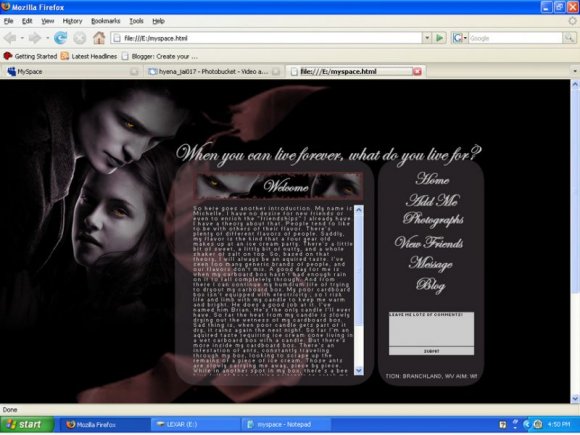Screen dimensions: 580x435
Task: Switch to the Photobucket tab
Action: 213,71
